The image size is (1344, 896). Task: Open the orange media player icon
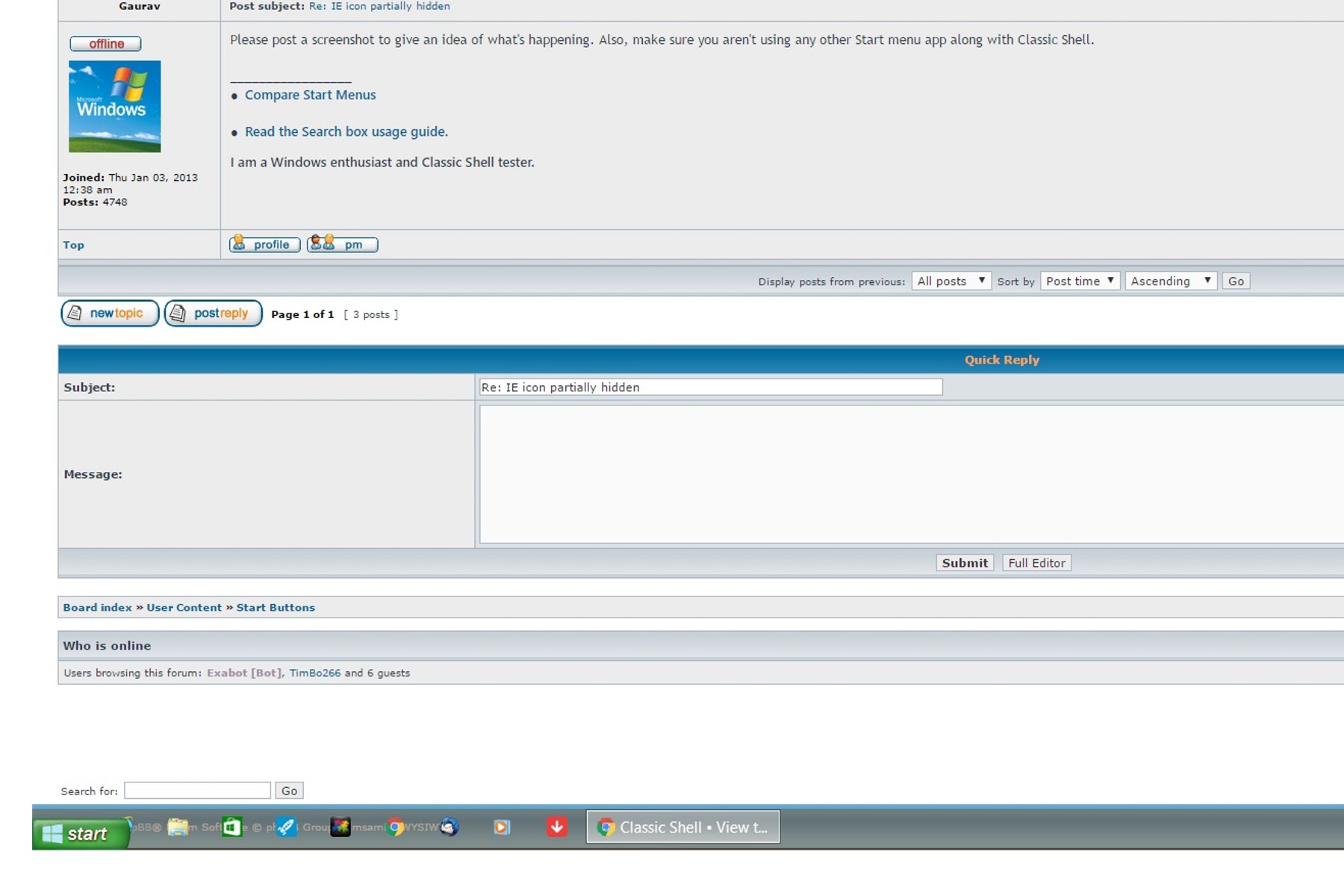[x=502, y=827]
